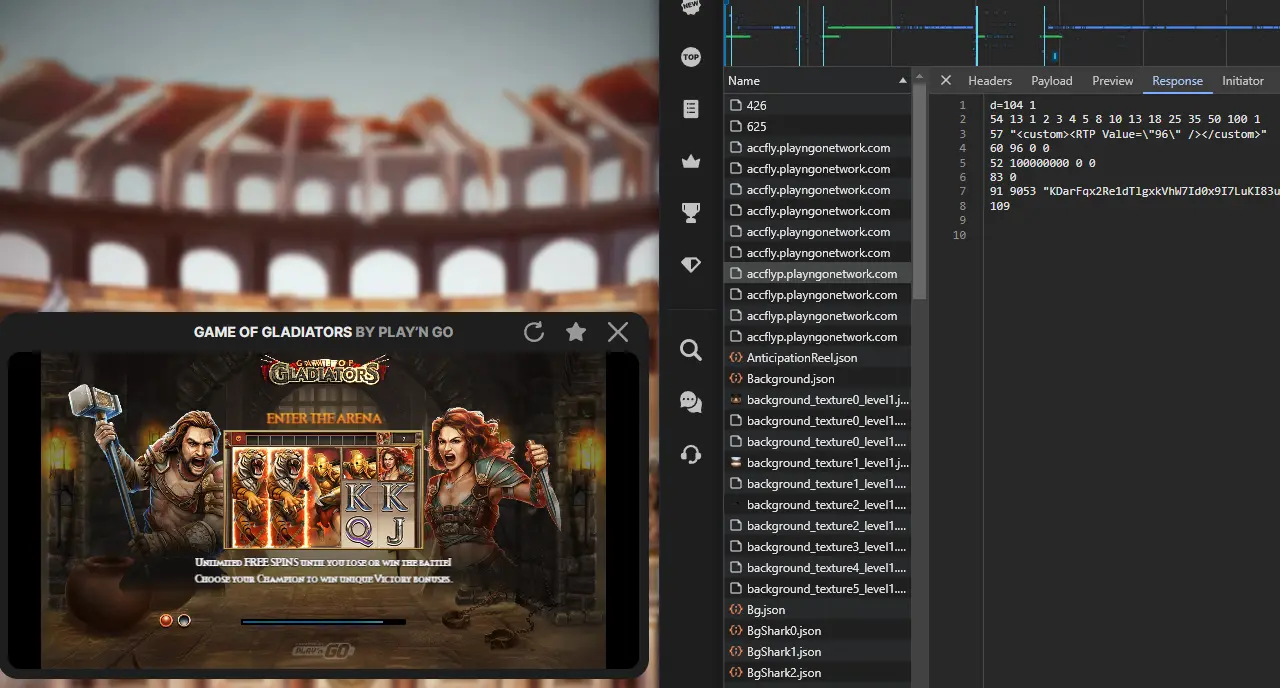The width and height of the screenshot is (1280, 688).
Task: Click line number 10 in response gutter
Action: pyautogui.click(x=960, y=235)
